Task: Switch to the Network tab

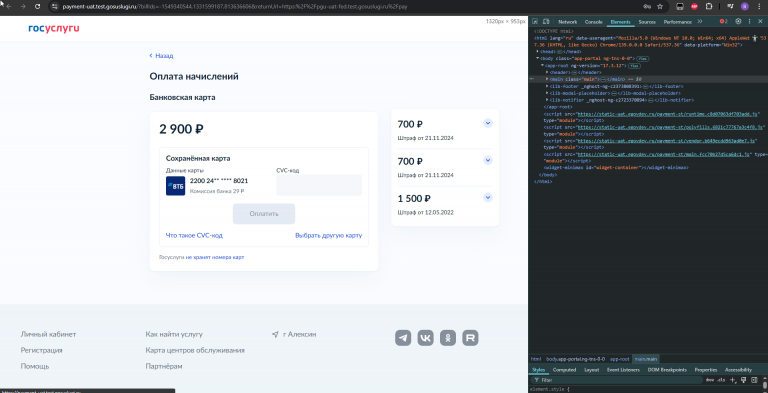Action: 568,22
